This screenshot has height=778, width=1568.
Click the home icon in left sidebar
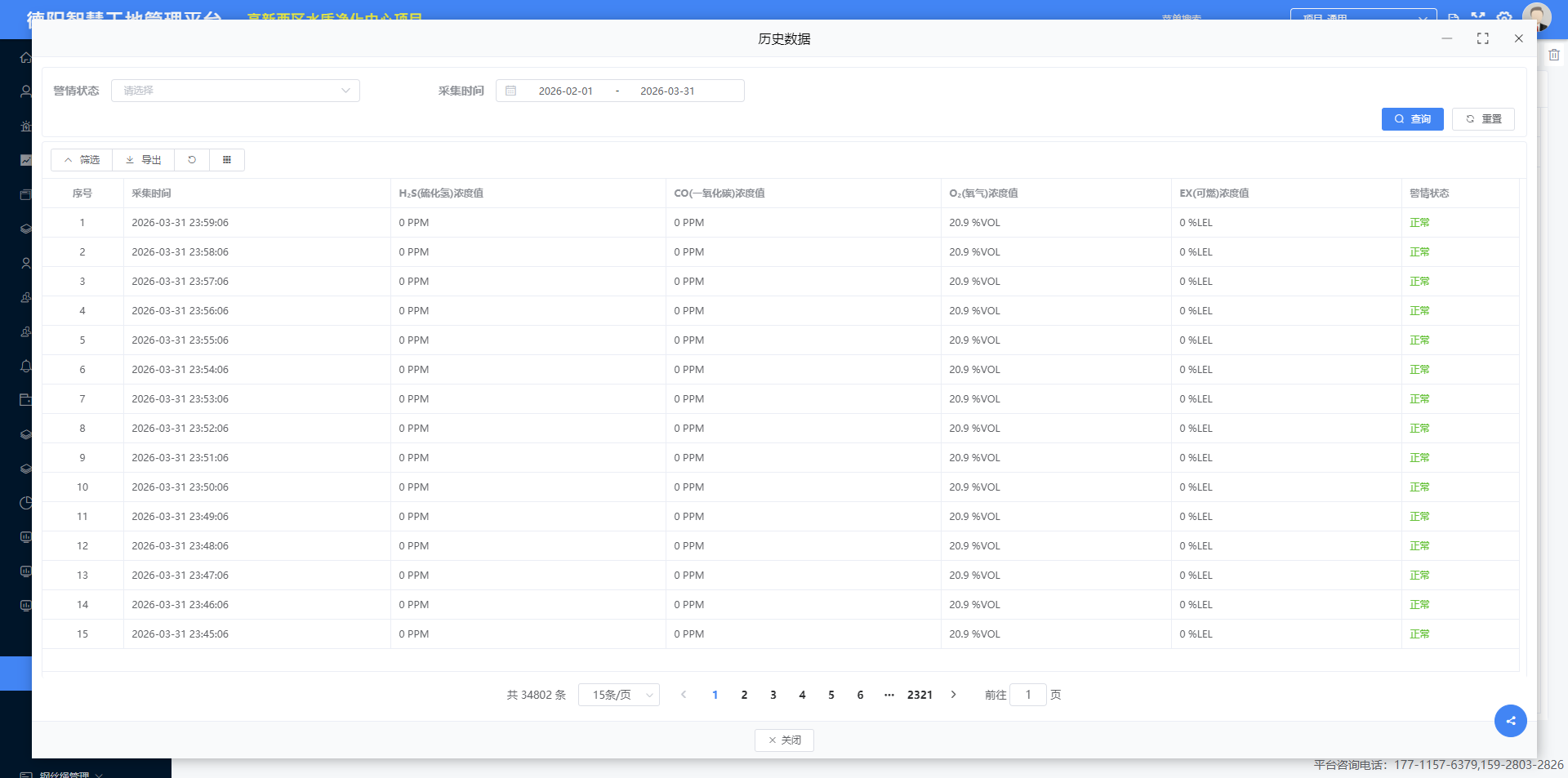tap(26, 57)
